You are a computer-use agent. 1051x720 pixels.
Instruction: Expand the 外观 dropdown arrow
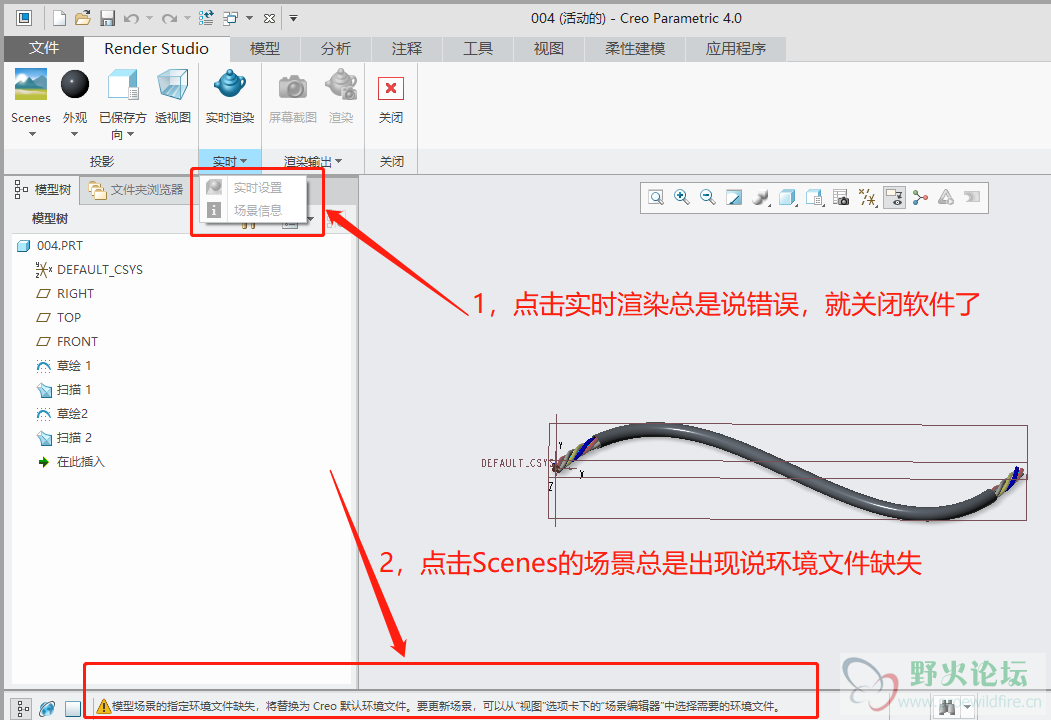(74, 134)
